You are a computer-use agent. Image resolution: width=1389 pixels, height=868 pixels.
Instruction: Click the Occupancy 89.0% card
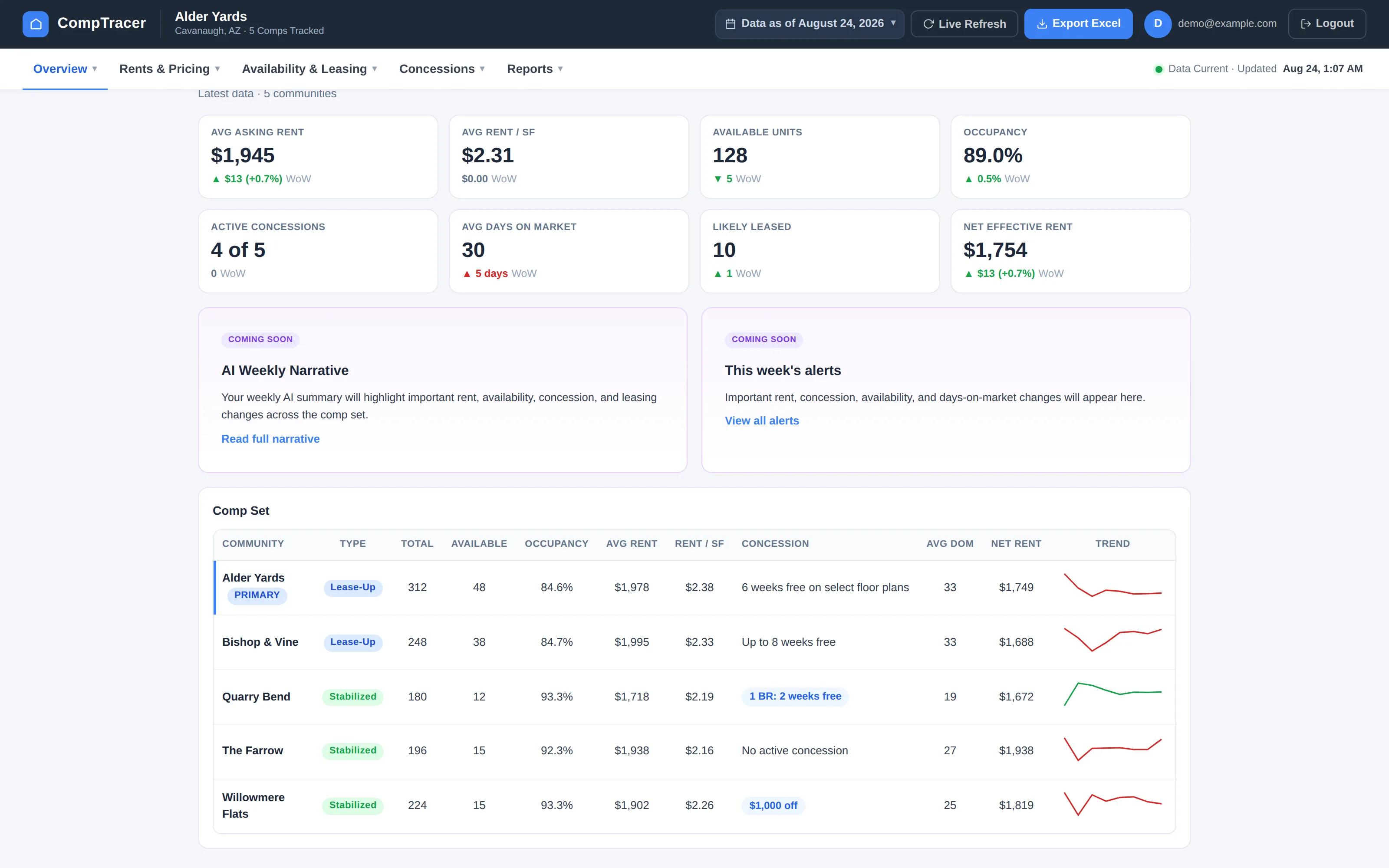(1070, 157)
